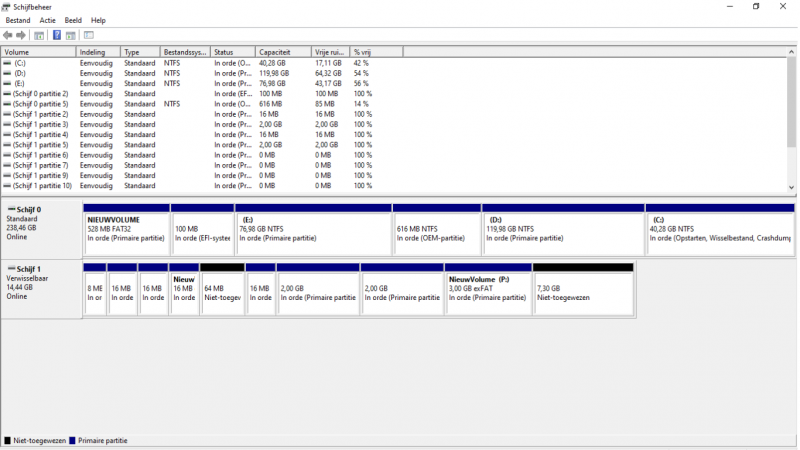This screenshot has height=450, width=800.
Task: Click the rightmost toolbar icon
Action: coord(88,36)
